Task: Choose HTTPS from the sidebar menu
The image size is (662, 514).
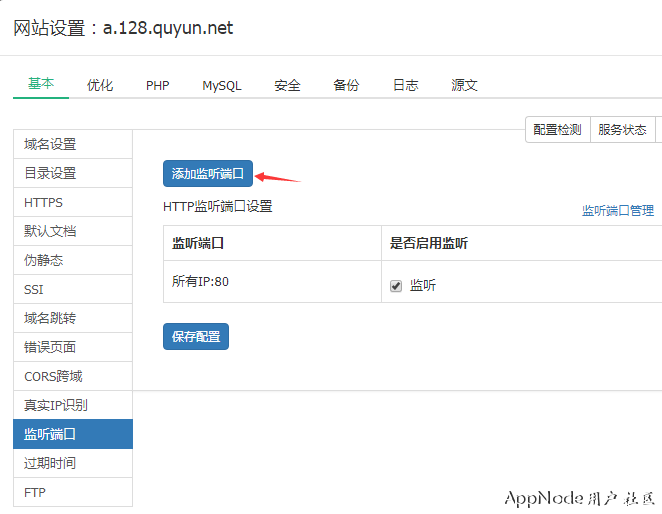Action: coord(44,202)
